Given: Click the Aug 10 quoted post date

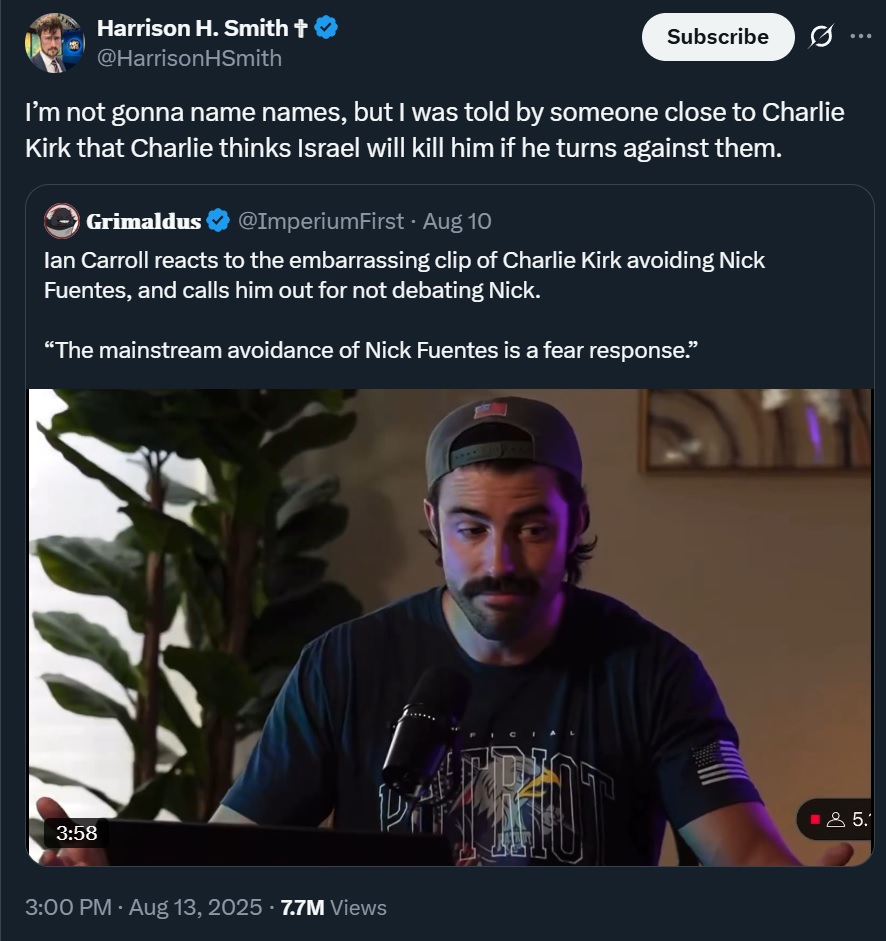Looking at the screenshot, I should (x=457, y=221).
